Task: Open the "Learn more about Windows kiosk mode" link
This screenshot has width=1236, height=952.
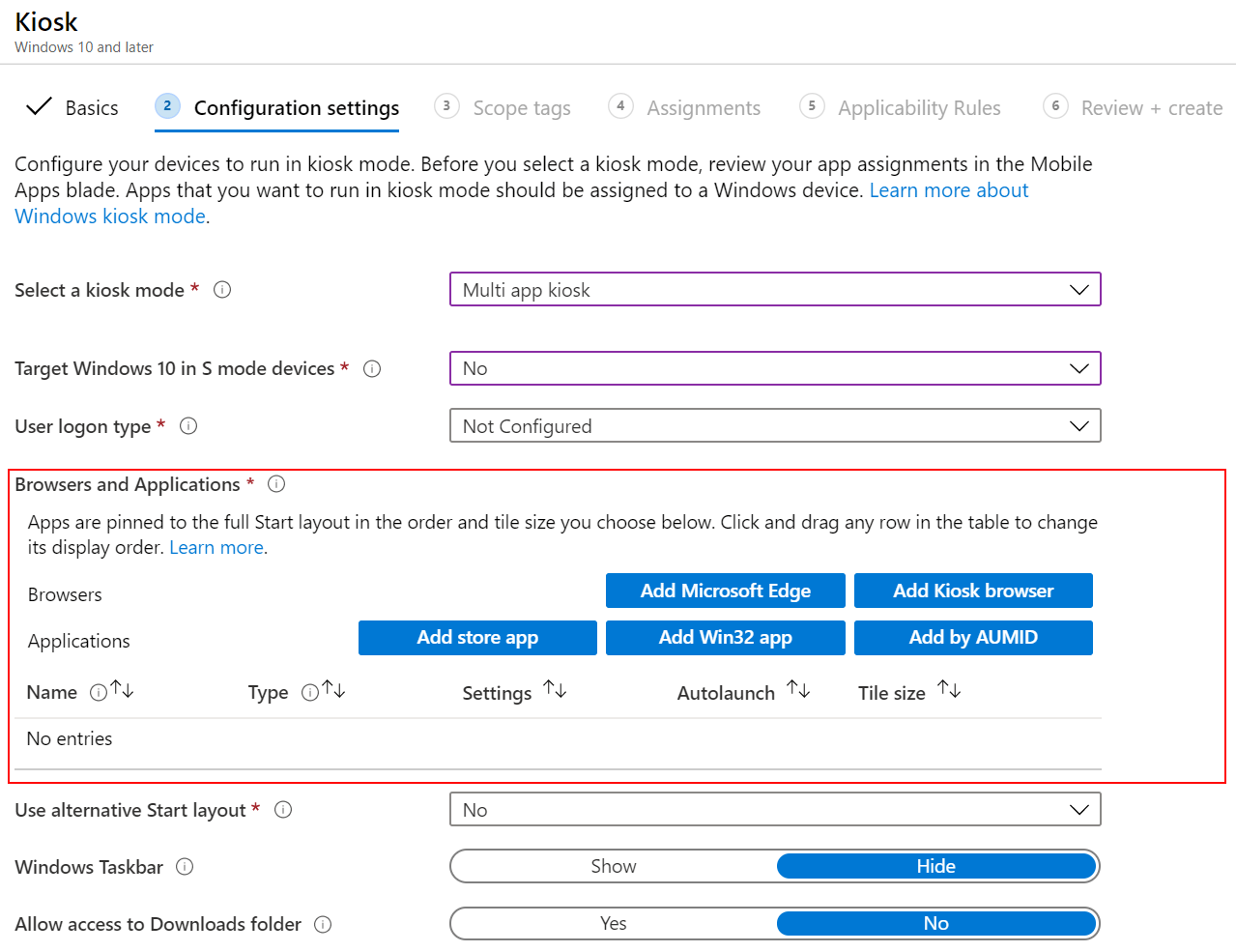Action: click(x=948, y=189)
